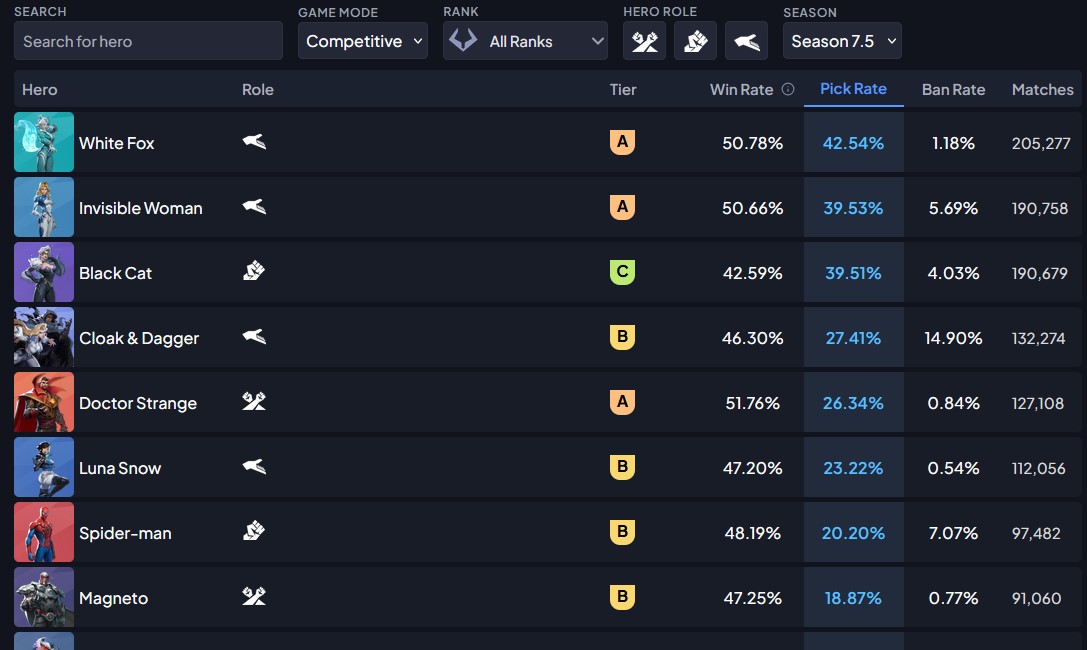The image size is (1087, 650).
Task: Open the Game Mode Competitive dropdown
Action: click(363, 41)
